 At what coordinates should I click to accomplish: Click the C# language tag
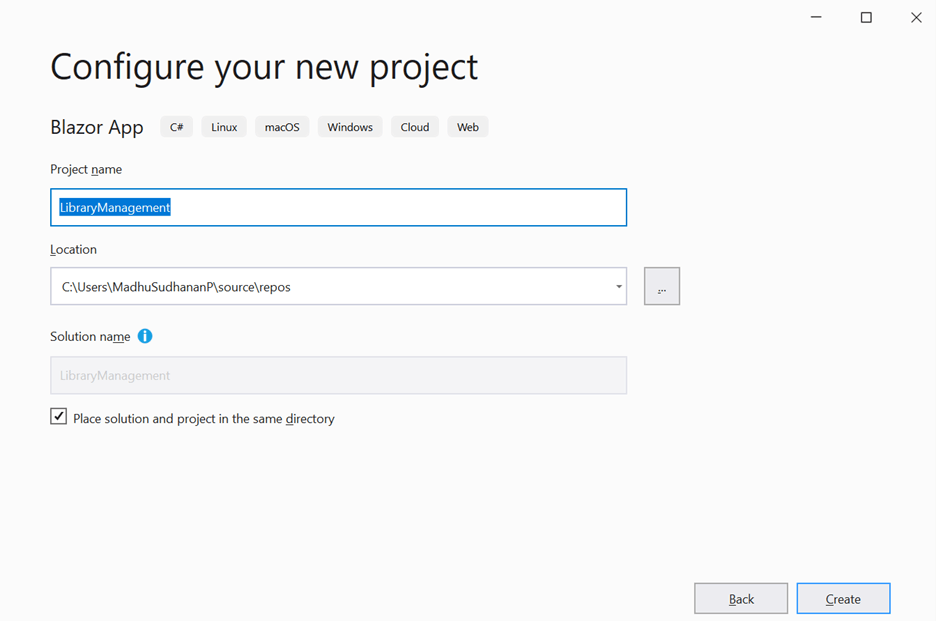176,127
